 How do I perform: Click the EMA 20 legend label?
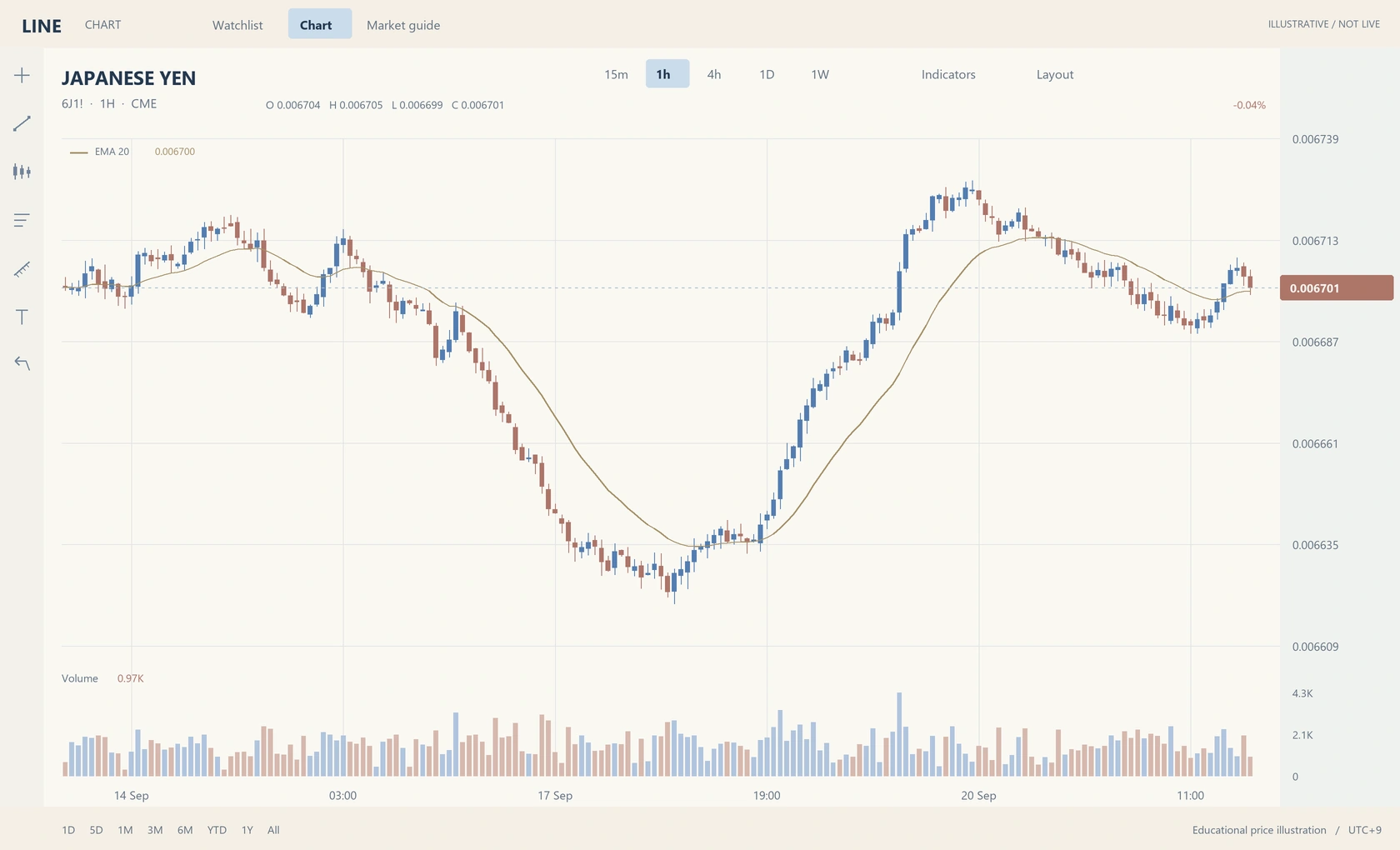click(x=112, y=152)
